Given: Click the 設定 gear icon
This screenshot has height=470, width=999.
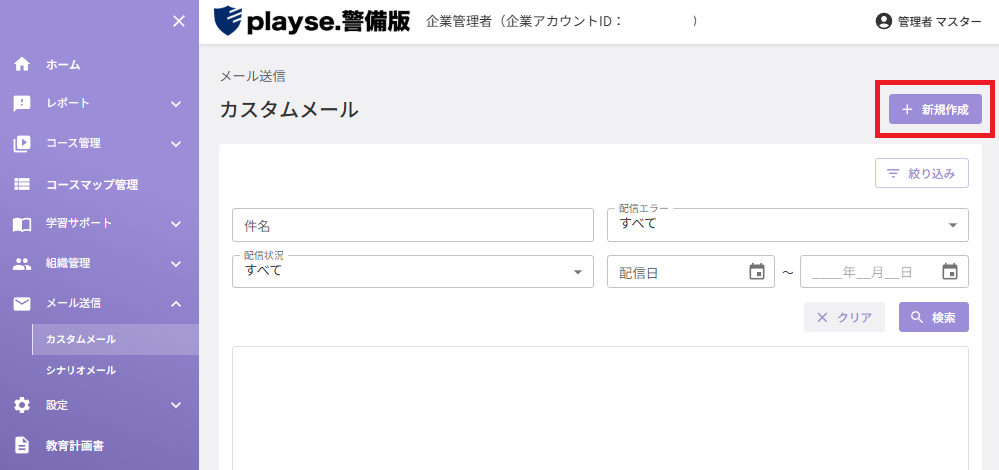Looking at the screenshot, I should [x=22, y=405].
